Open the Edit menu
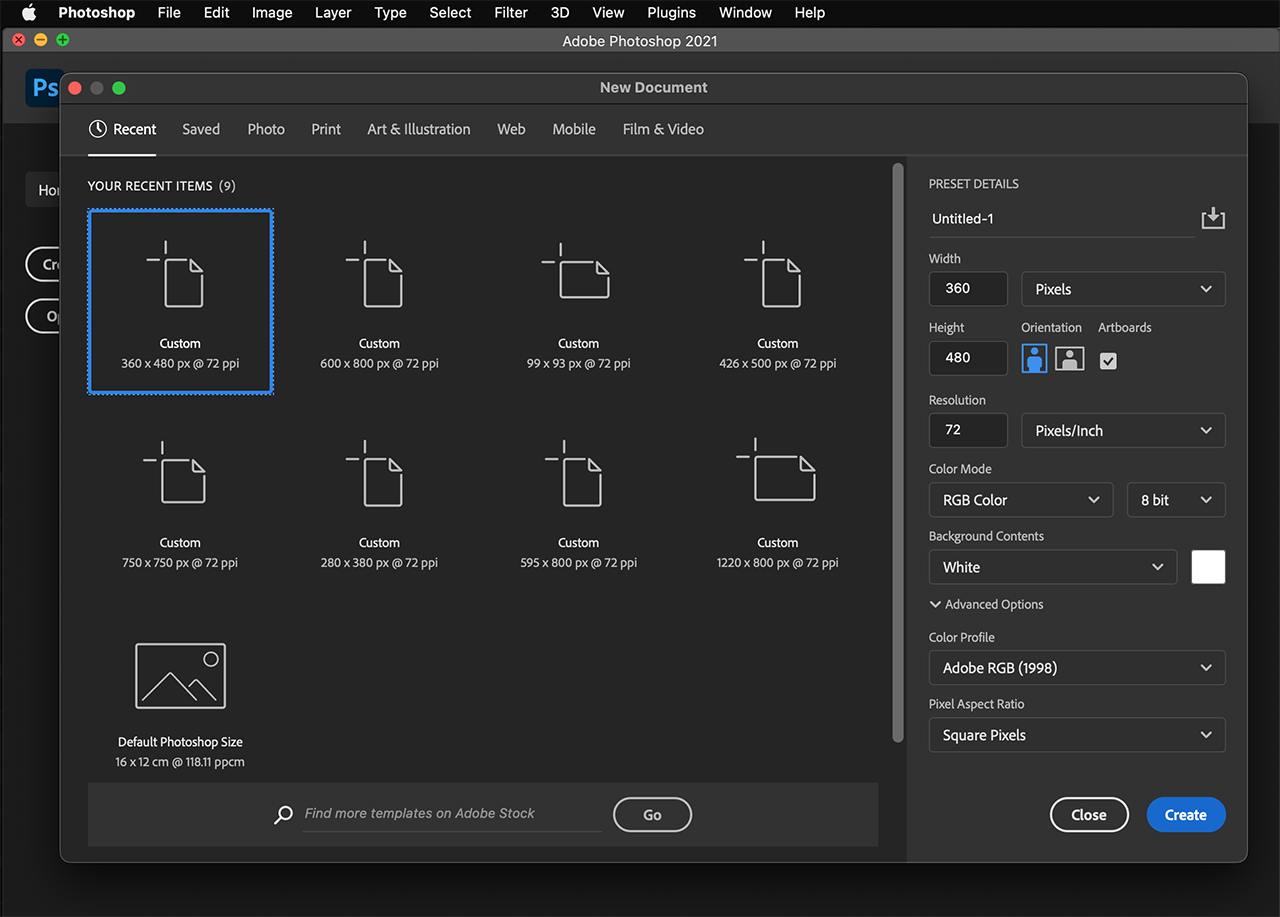Image resolution: width=1280 pixels, height=917 pixels. pos(216,13)
